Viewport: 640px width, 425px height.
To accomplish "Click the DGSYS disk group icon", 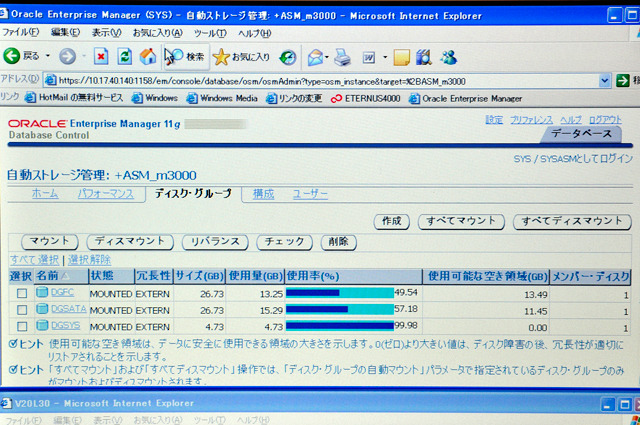I will coord(42,325).
